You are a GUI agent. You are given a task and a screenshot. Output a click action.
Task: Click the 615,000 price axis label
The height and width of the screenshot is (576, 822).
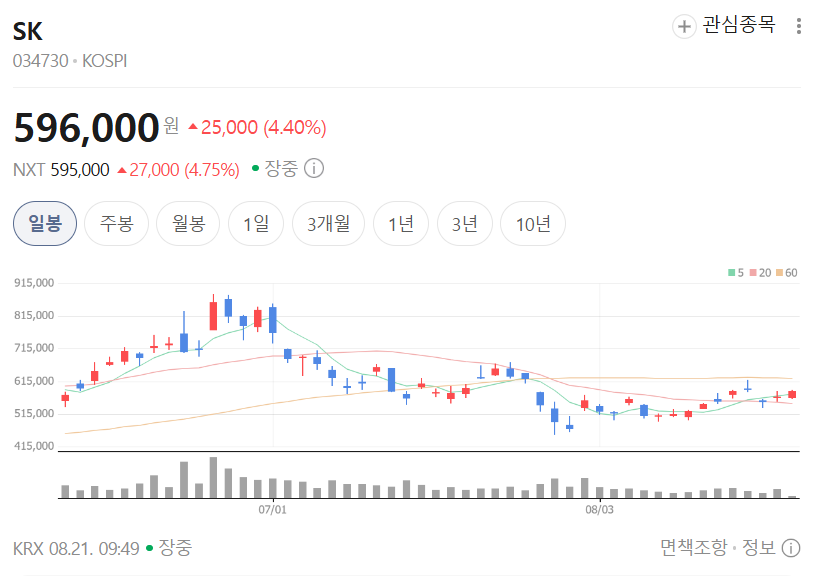point(34,381)
